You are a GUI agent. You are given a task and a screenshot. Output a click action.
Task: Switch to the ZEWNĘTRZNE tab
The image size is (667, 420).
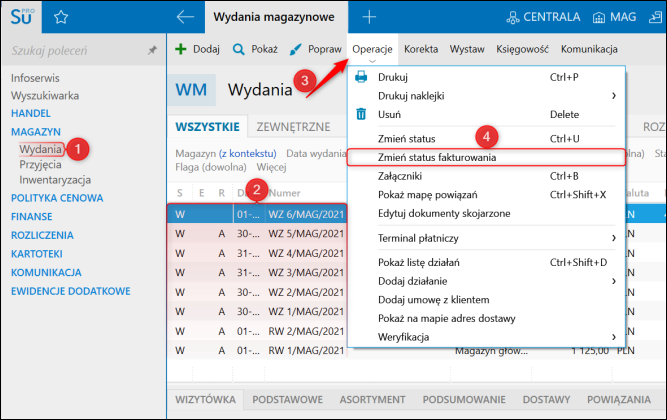[294, 127]
